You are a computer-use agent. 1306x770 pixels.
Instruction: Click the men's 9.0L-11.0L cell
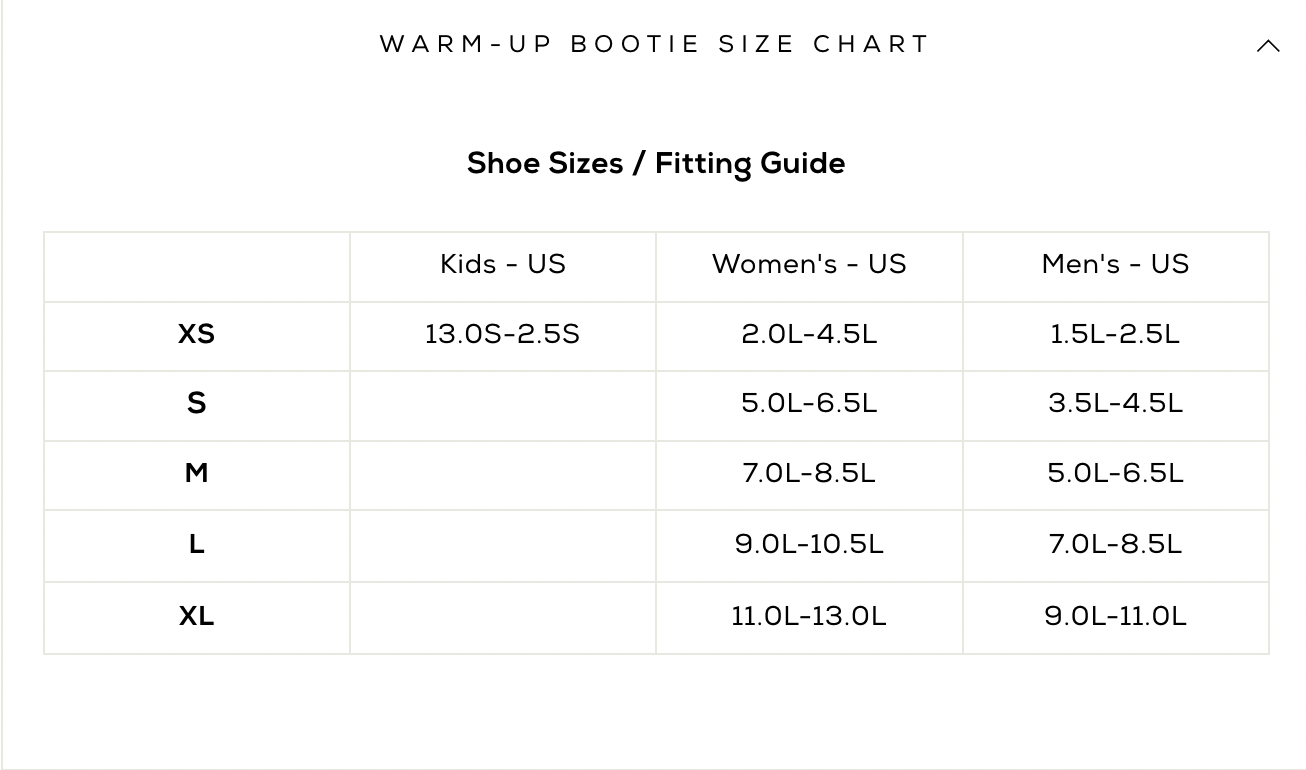1115,616
